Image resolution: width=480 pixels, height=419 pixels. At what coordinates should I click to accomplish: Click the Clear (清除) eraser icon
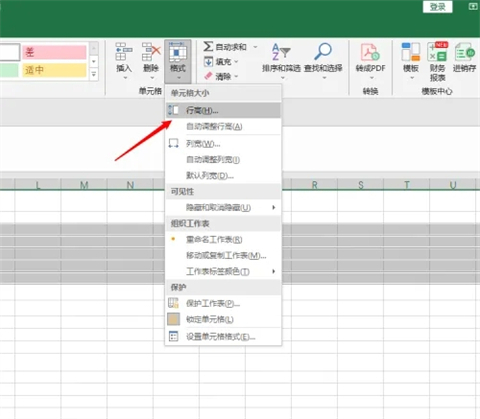(208, 76)
